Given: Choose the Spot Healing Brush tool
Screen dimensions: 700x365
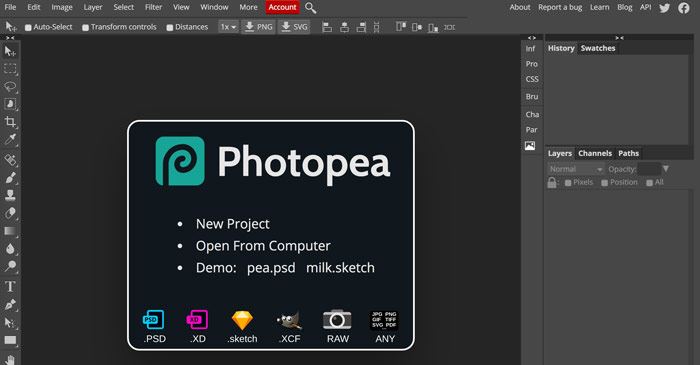Looking at the screenshot, I should 10,160.
